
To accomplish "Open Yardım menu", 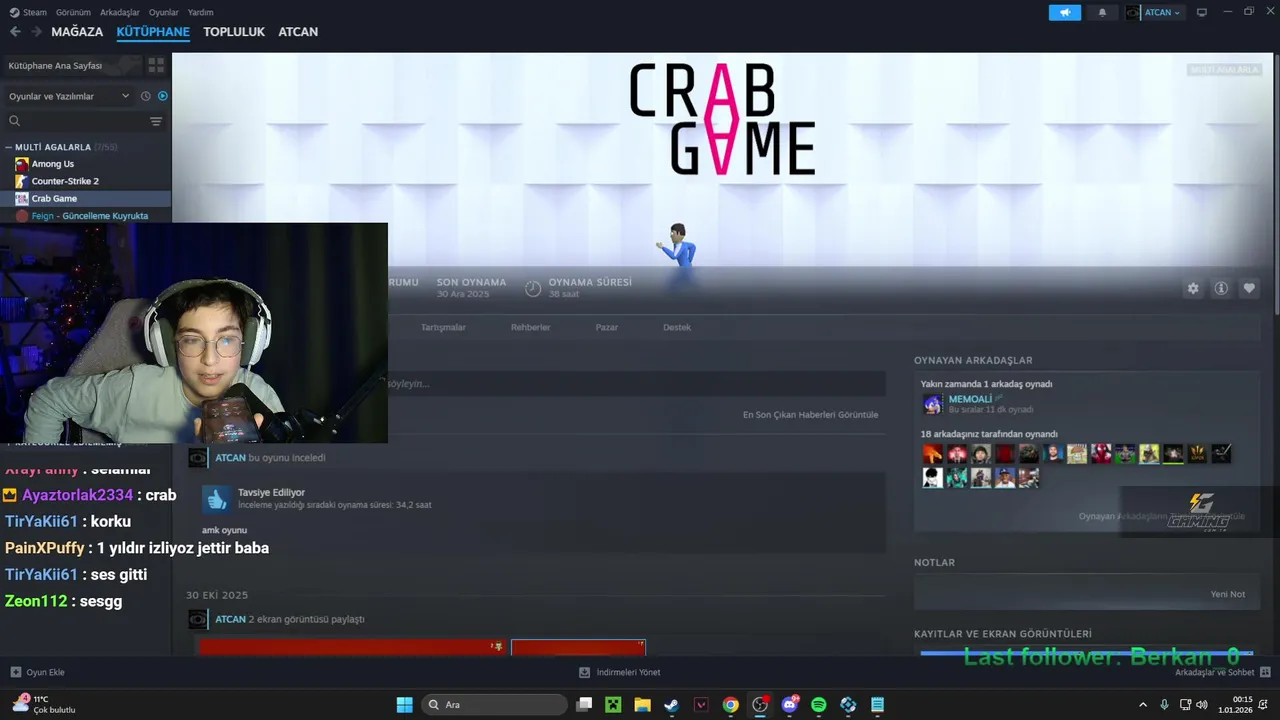I will coord(201,12).
